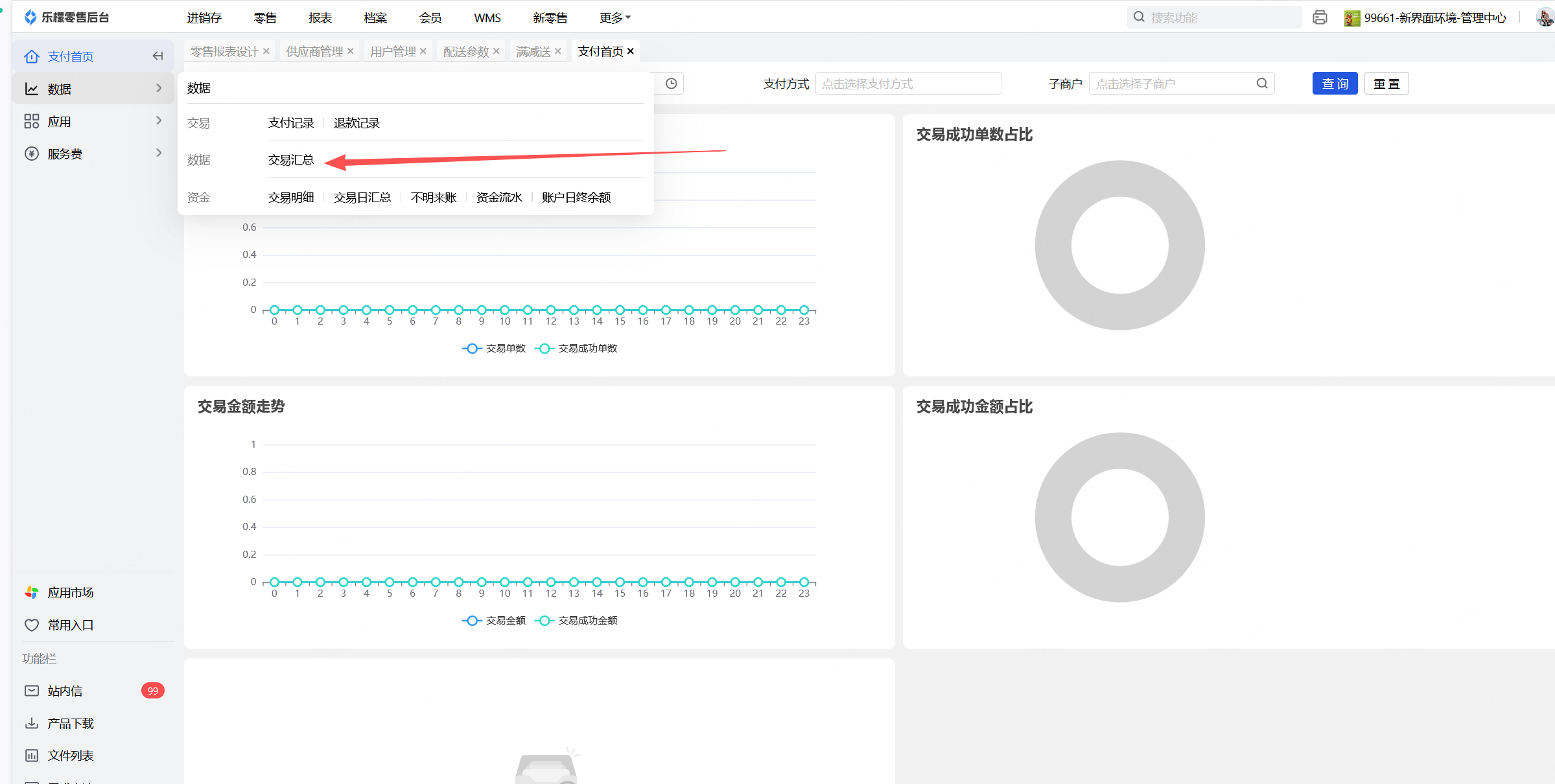This screenshot has height=784, width=1555.
Task: Open 产品下载 download item
Action: pos(70,723)
